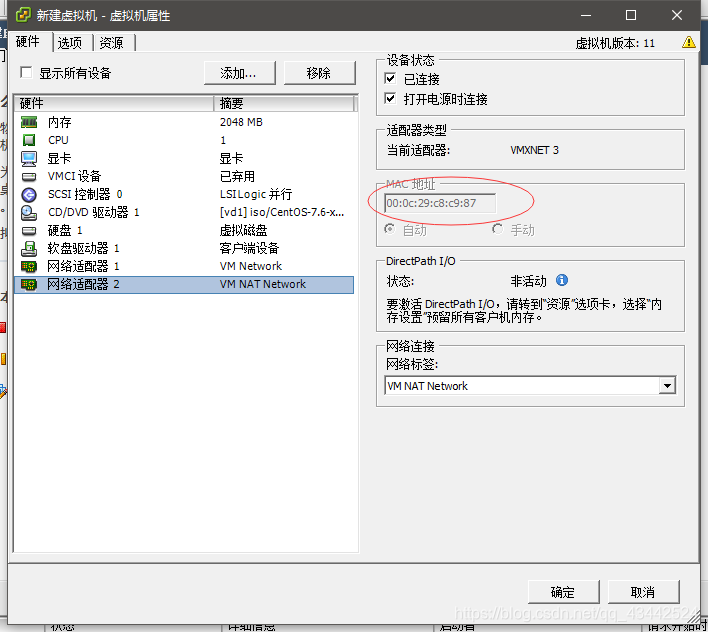The height and width of the screenshot is (632, 708).
Task: Click the 硬件 column header
Action: click(114, 103)
